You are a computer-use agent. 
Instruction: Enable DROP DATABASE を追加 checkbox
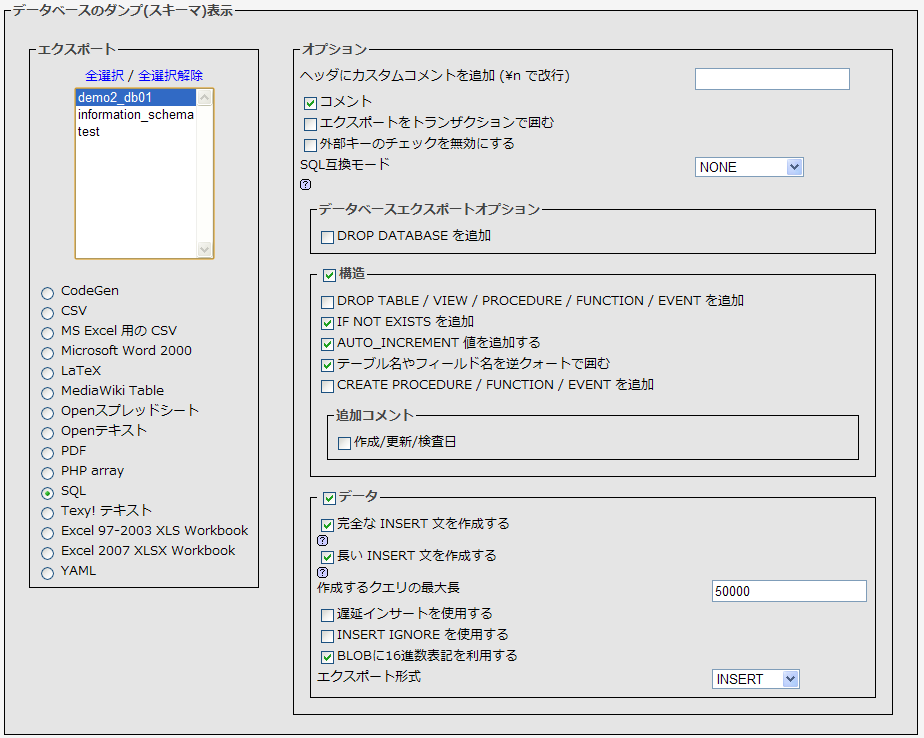coord(327,237)
